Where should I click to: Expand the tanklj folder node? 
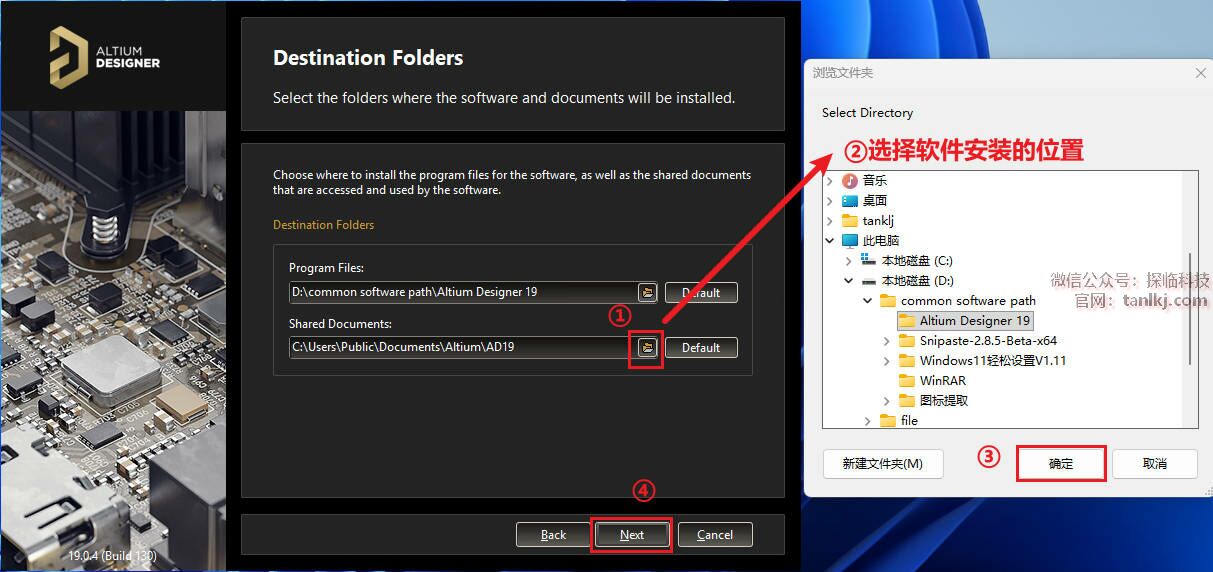(x=830, y=221)
